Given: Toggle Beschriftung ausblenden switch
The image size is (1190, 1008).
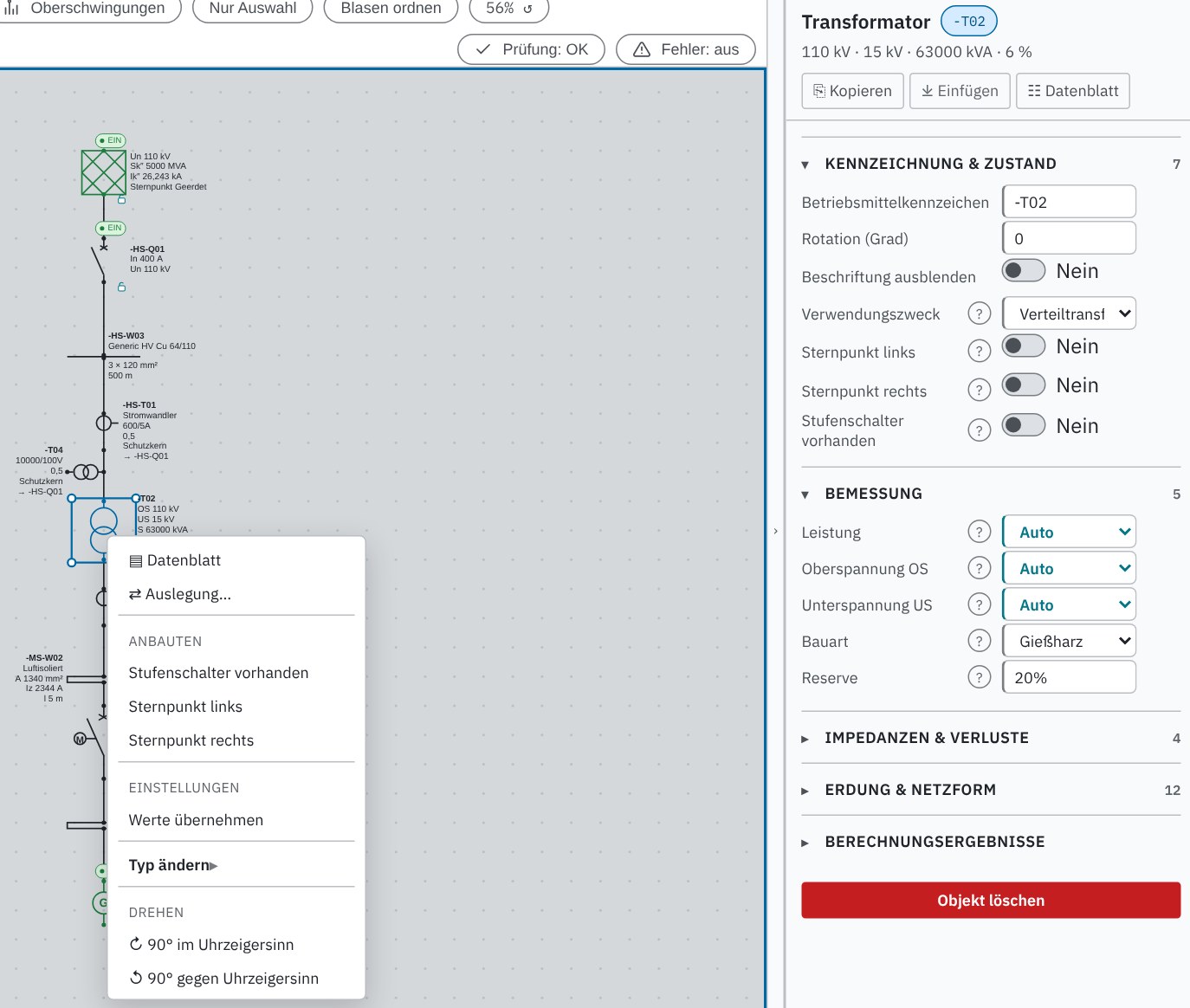Looking at the screenshot, I should coord(1024,270).
